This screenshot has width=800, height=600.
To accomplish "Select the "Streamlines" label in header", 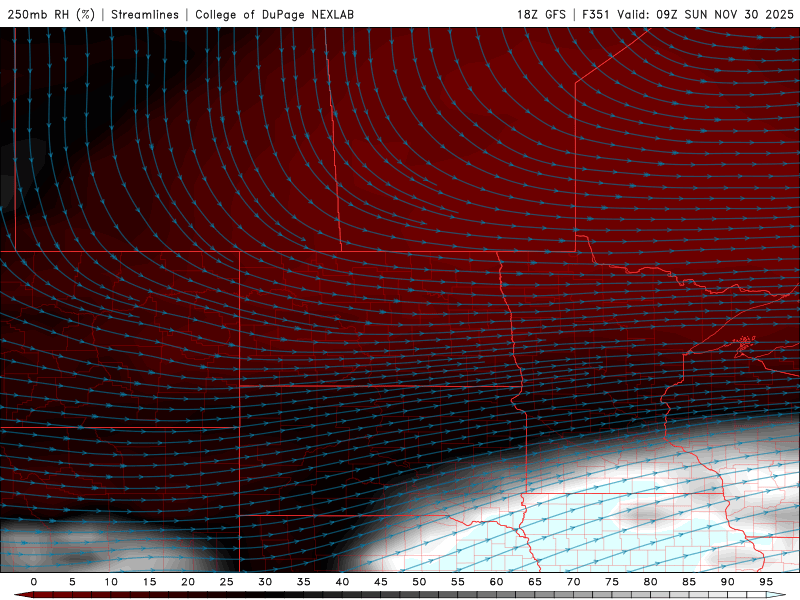I will (145, 14).
